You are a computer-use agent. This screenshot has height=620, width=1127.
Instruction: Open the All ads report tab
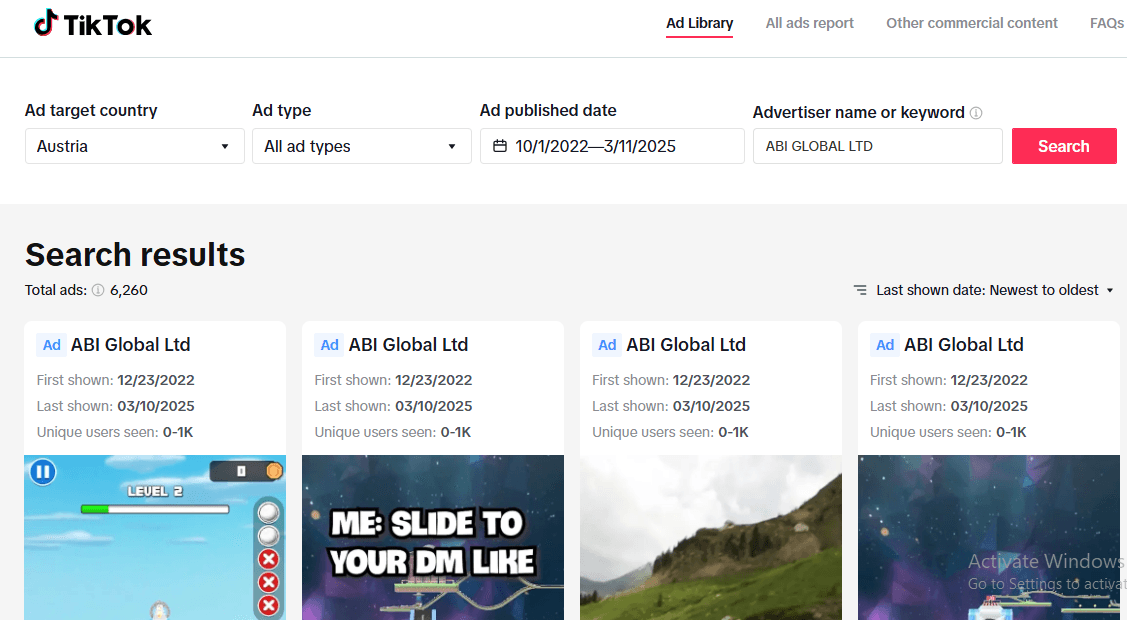tap(809, 23)
